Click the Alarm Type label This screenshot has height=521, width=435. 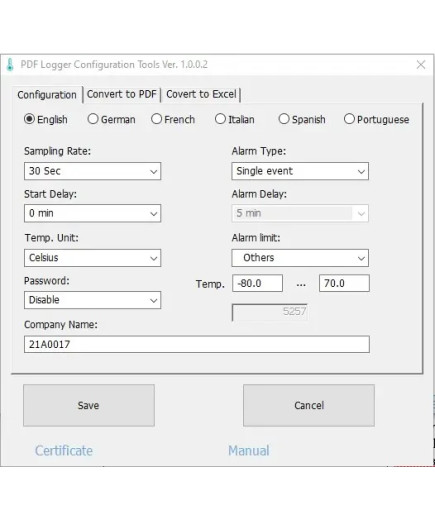point(259,151)
